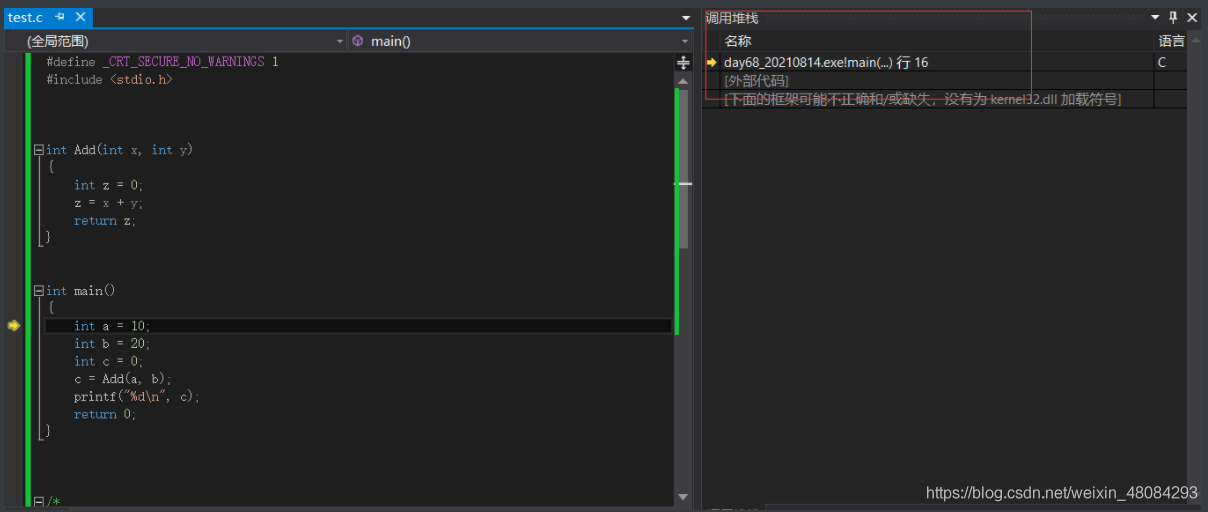
Task: Select the test.c editor tab
Action: 26,18
